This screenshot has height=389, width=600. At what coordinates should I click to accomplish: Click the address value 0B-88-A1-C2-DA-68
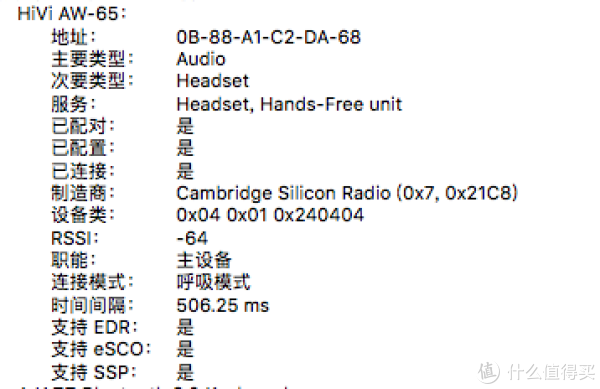point(268,37)
